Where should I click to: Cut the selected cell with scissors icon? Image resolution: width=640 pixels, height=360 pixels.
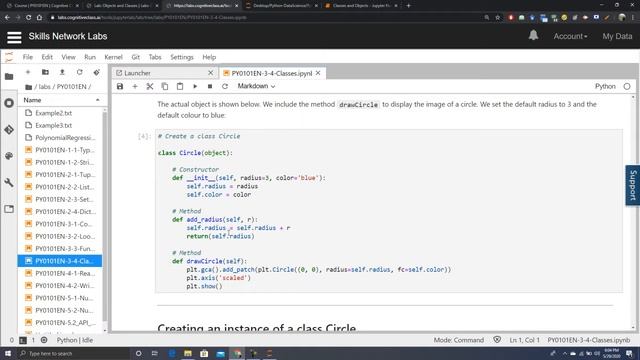coord(150,86)
